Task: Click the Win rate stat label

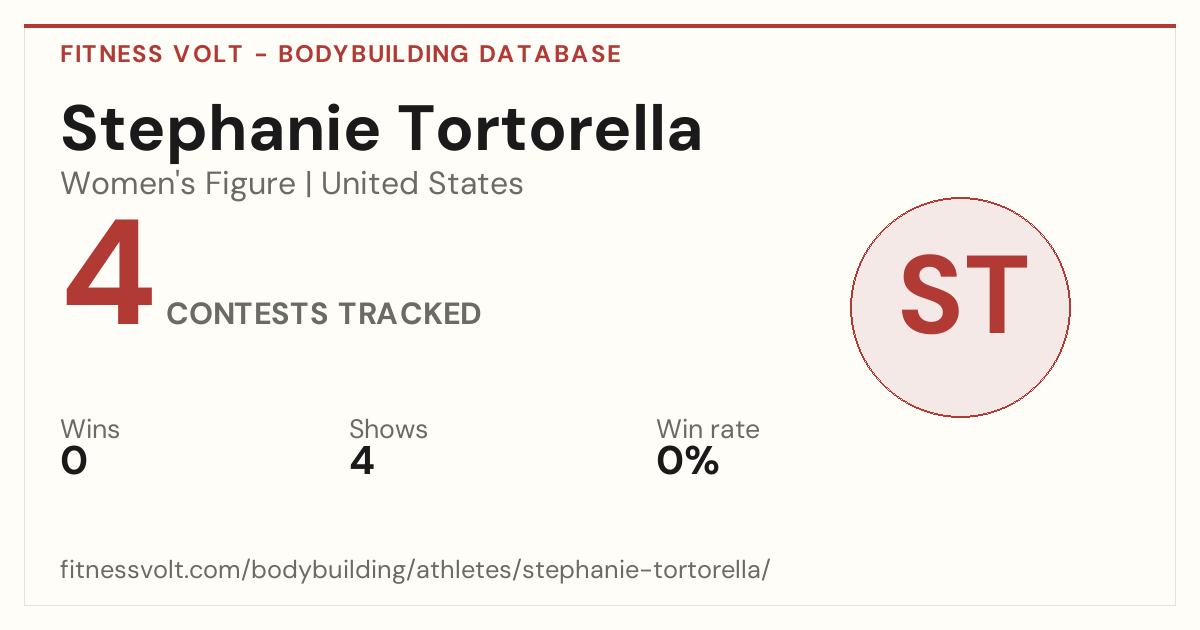Action: point(708,429)
